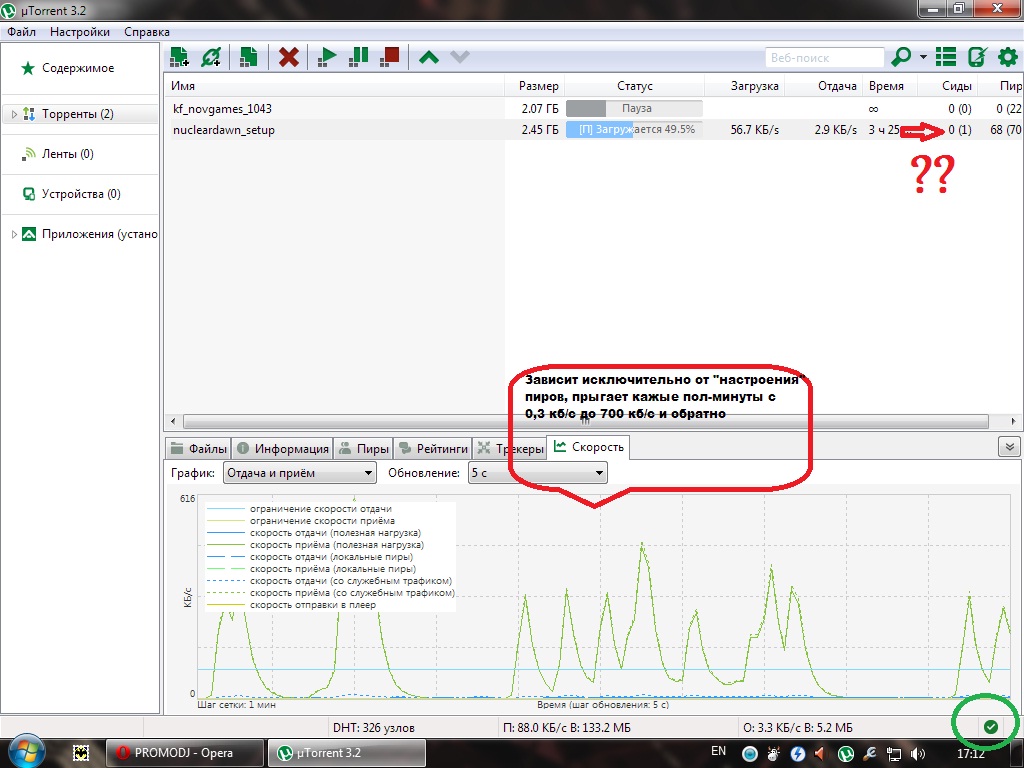Viewport: 1024px width, 768px height.
Task: Sort by the Имя column header
Action: [334, 86]
